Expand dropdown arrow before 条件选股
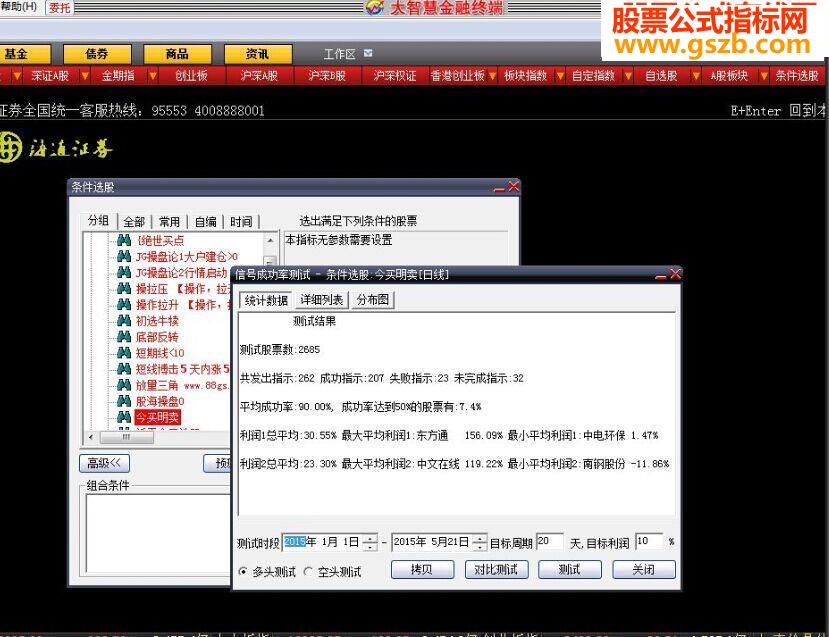This screenshot has height=637, width=829. [x=763, y=76]
